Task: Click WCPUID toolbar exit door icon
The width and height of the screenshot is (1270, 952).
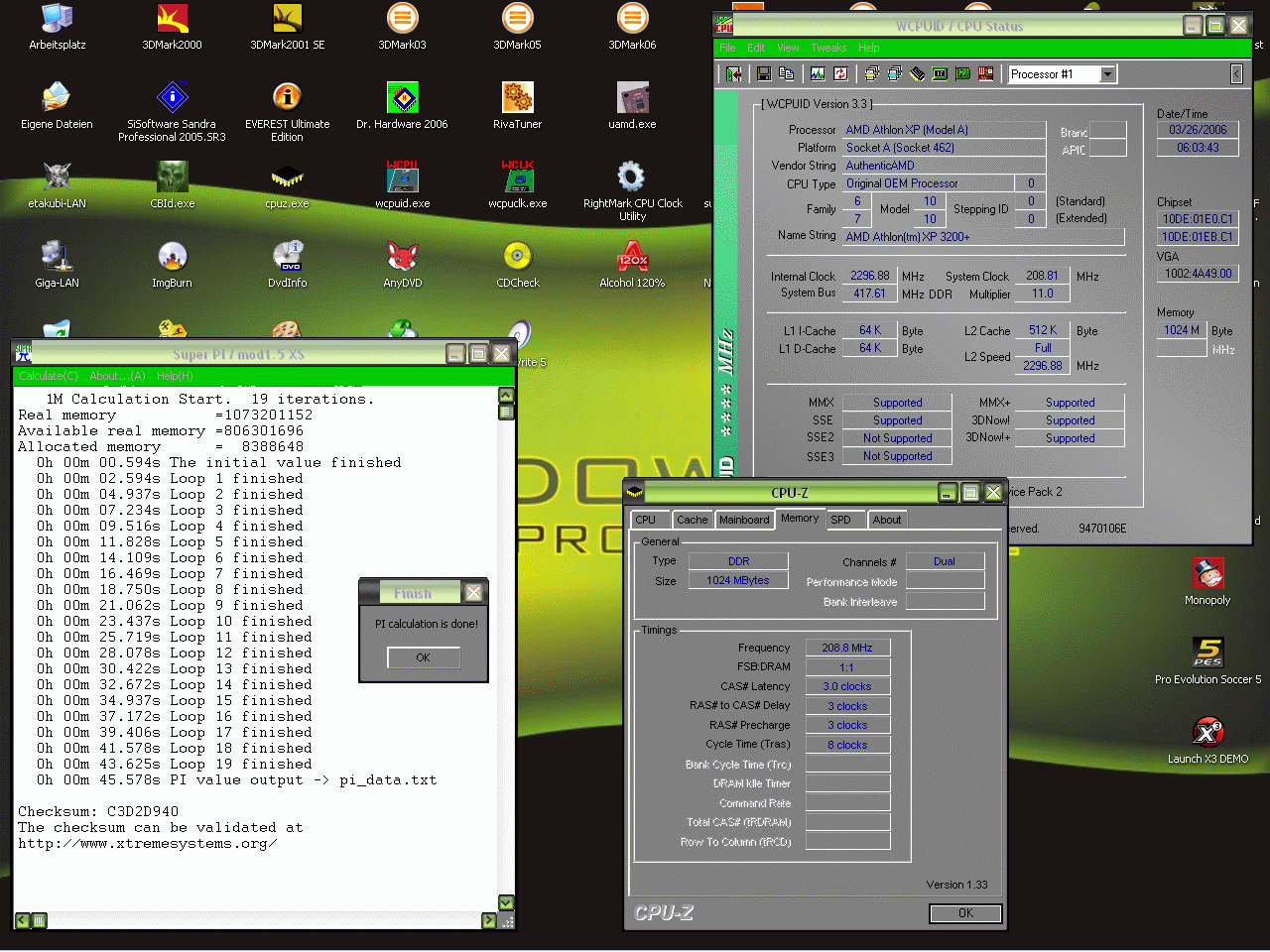Action: (x=734, y=73)
